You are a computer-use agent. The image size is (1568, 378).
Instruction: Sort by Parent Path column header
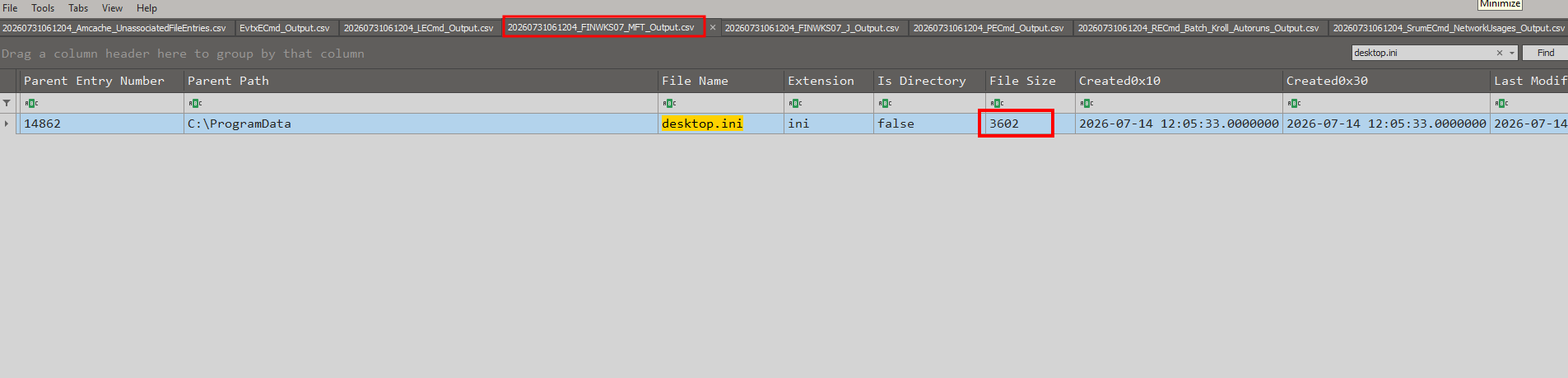421,81
